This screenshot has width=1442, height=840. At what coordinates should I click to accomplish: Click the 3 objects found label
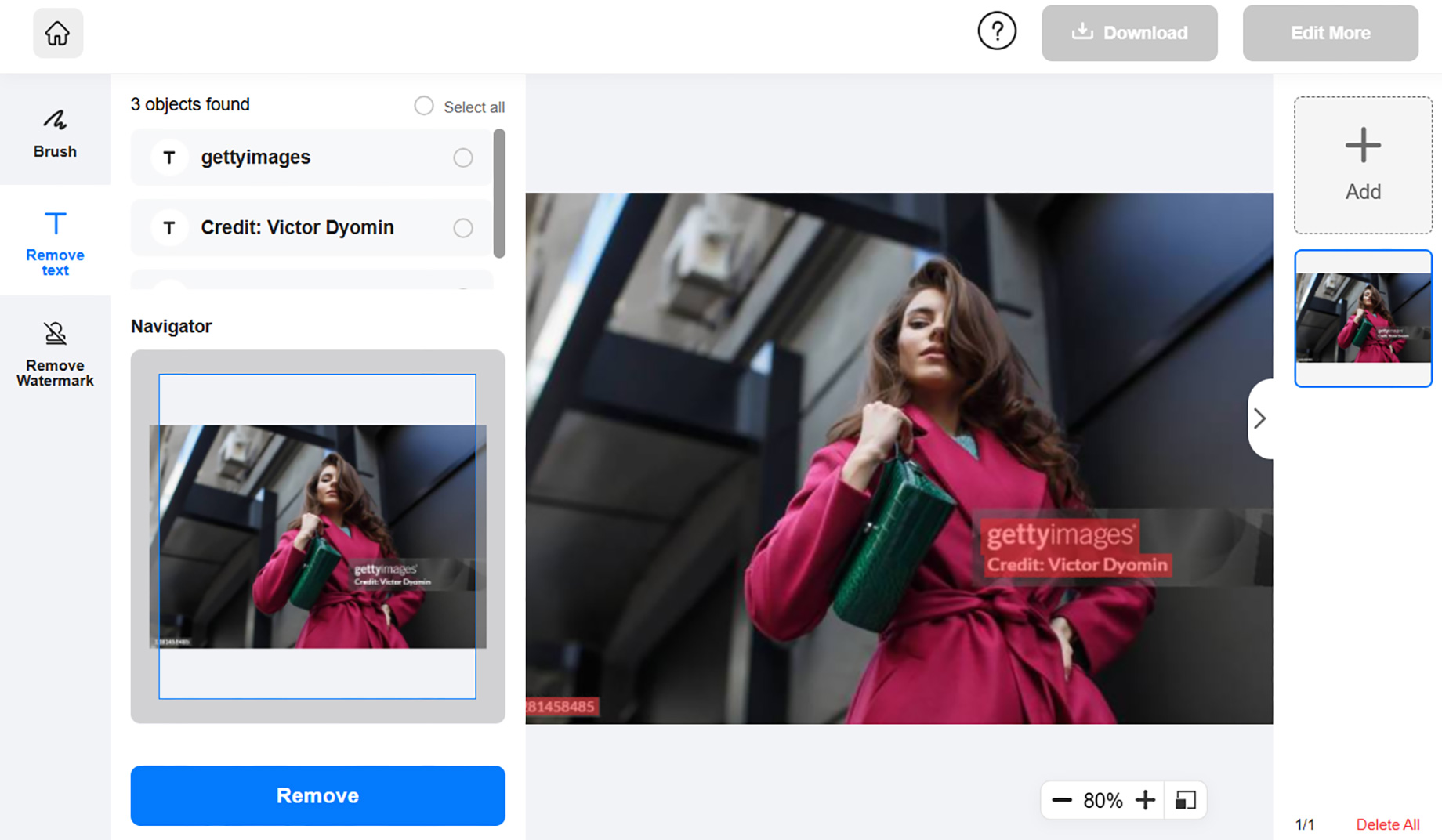[190, 104]
